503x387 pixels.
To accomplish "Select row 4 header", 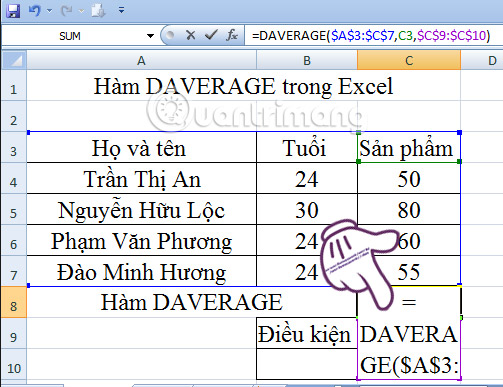I will (14, 178).
